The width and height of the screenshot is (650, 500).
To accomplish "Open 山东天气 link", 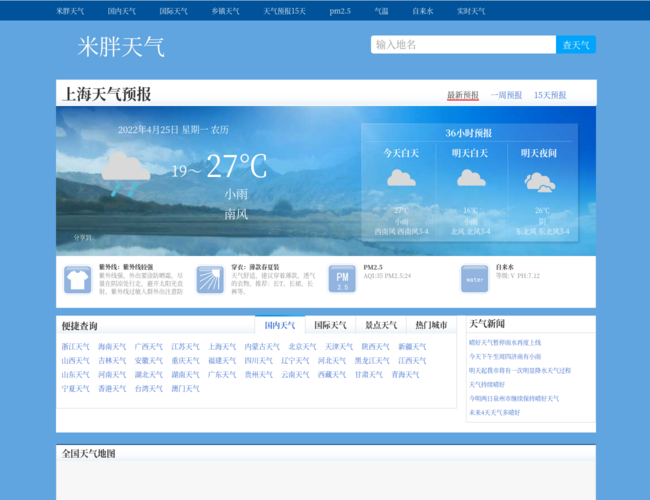I will pos(75,375).
